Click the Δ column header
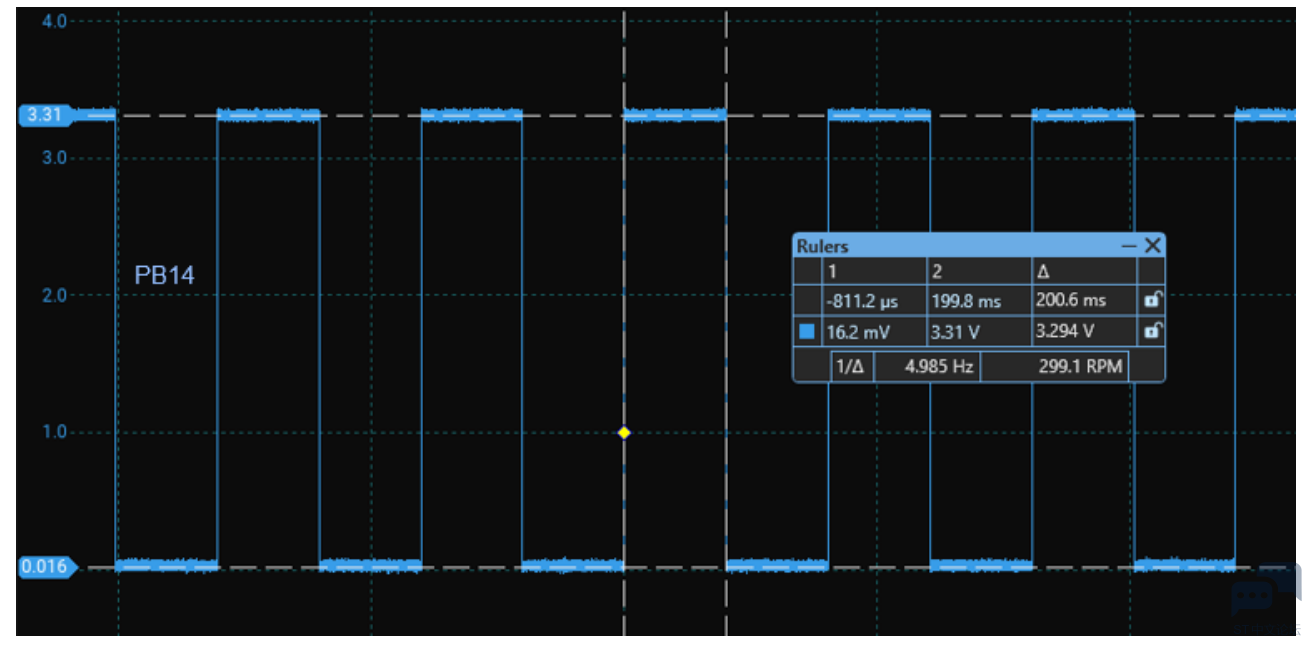Viewport: 1310px width, 645px height. pyautogui.click(x=1084, y=271)
